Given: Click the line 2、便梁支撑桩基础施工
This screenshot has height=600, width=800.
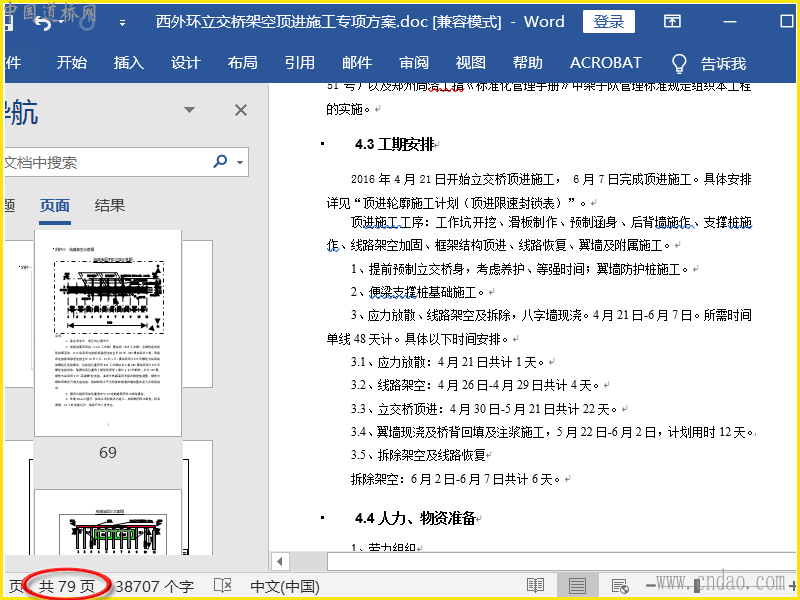Looking at the screenshot, I should click(x=417, y=292).
